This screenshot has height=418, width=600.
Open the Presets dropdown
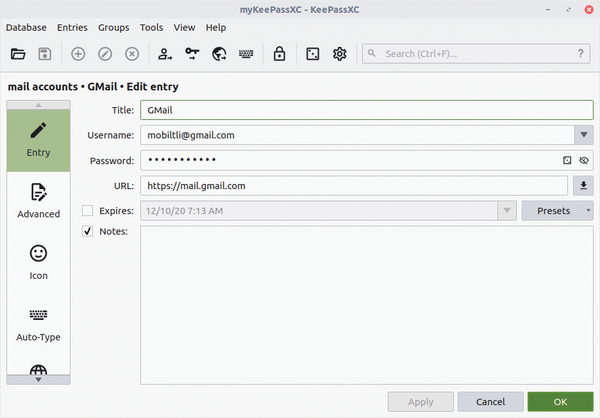coord(558,211)
